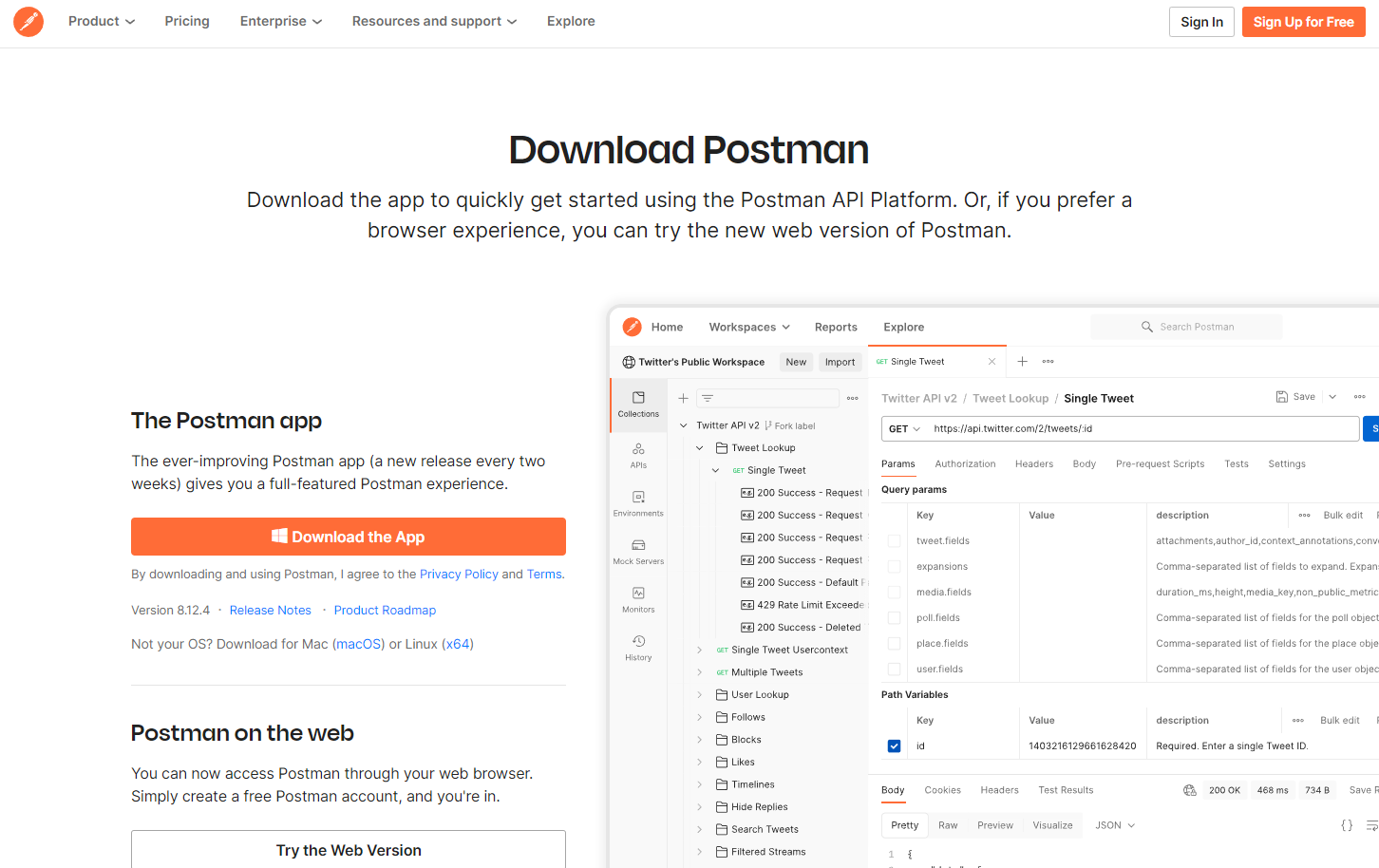The image size is (1379, 868).
Task: Expand Single Tweet Usercontext request
Action: (700, 650)
